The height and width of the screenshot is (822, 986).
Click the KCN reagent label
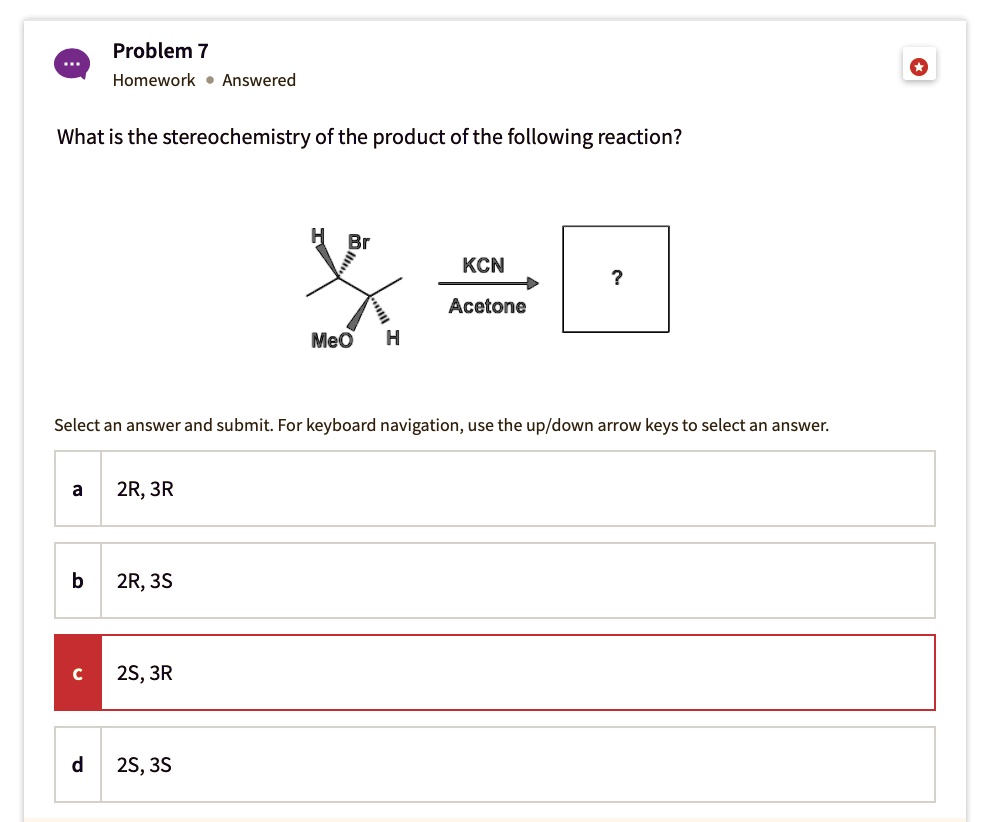pyautogui.click(x=484, y=266)
